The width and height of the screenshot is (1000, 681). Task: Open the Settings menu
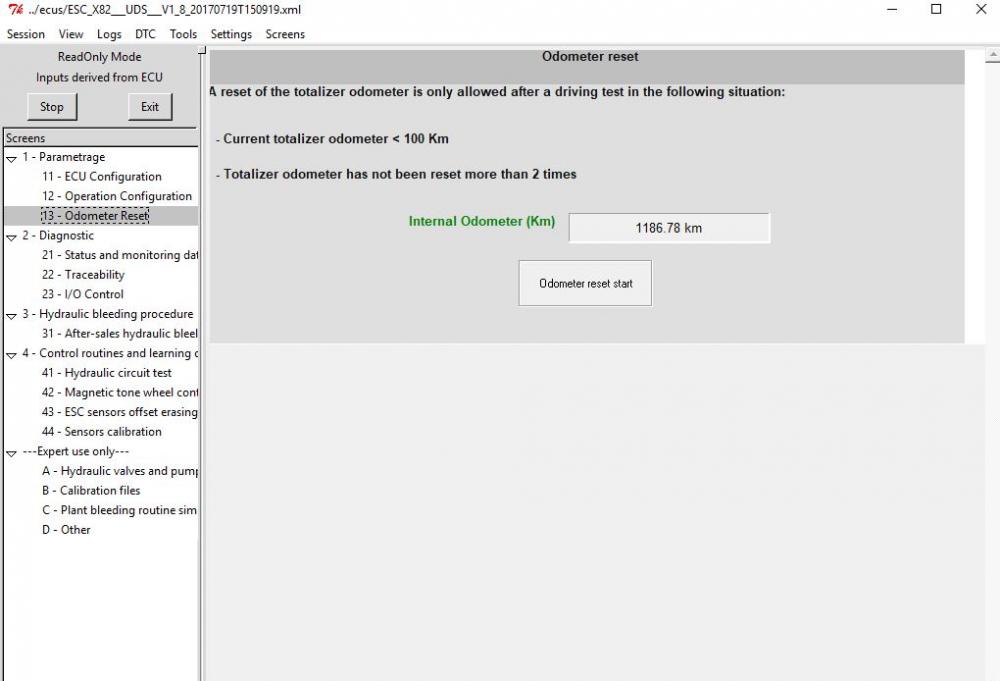[231, 34]
